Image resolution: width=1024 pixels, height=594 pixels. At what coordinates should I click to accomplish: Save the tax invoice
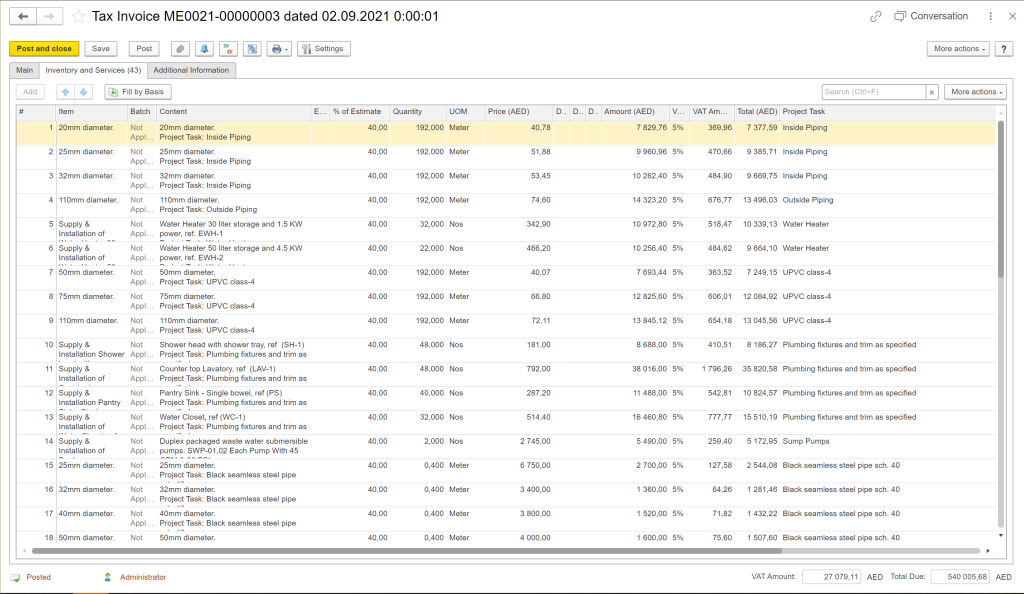101,49
